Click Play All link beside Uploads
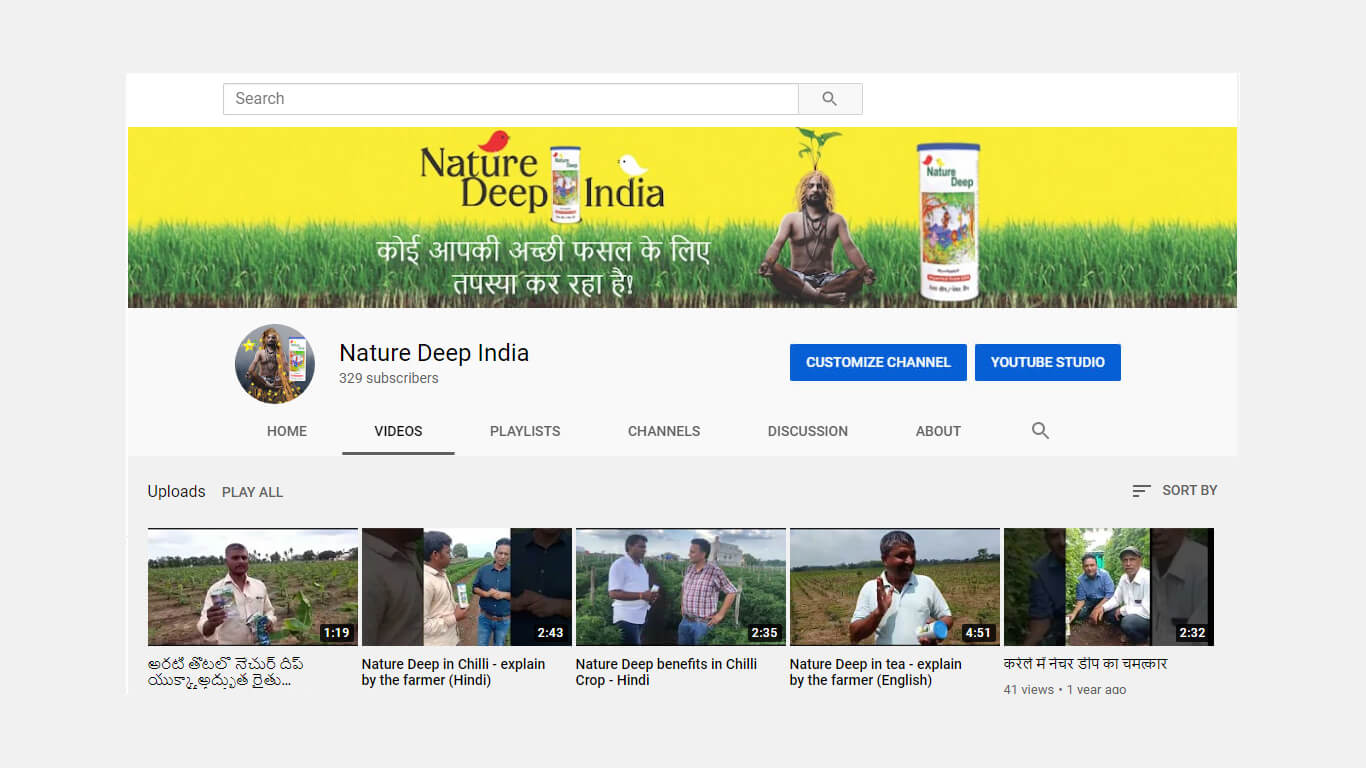The height and width of the screenshot is (768, 1366). tap(252, 492)
